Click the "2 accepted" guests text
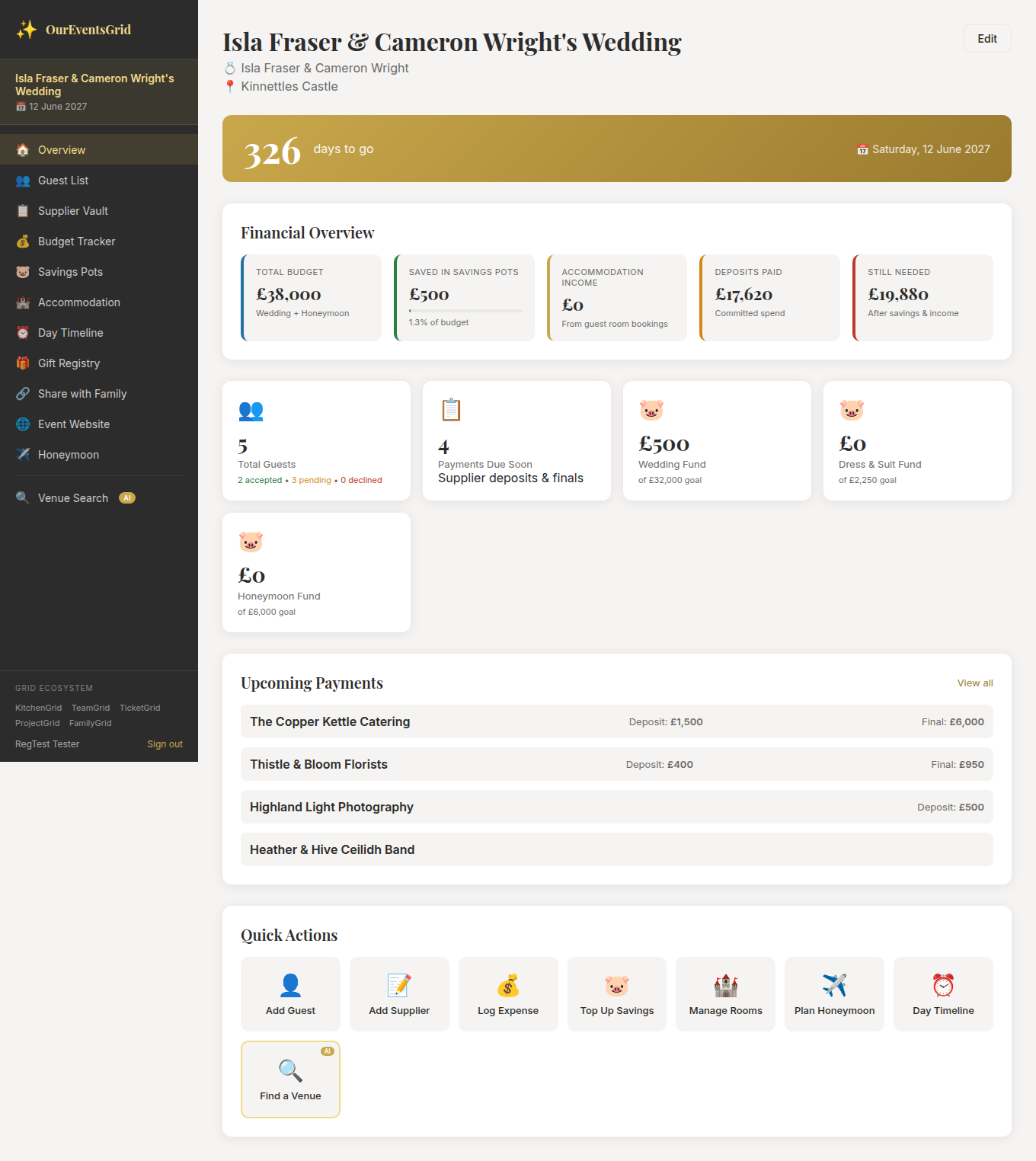Screen dimensions: 1036x1161 click(x=260, y=480)
